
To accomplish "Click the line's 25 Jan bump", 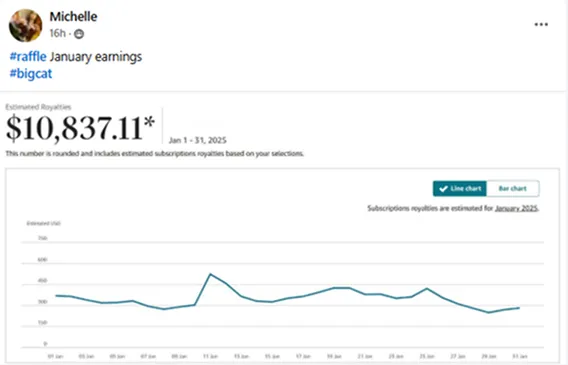I will [427, 289].
